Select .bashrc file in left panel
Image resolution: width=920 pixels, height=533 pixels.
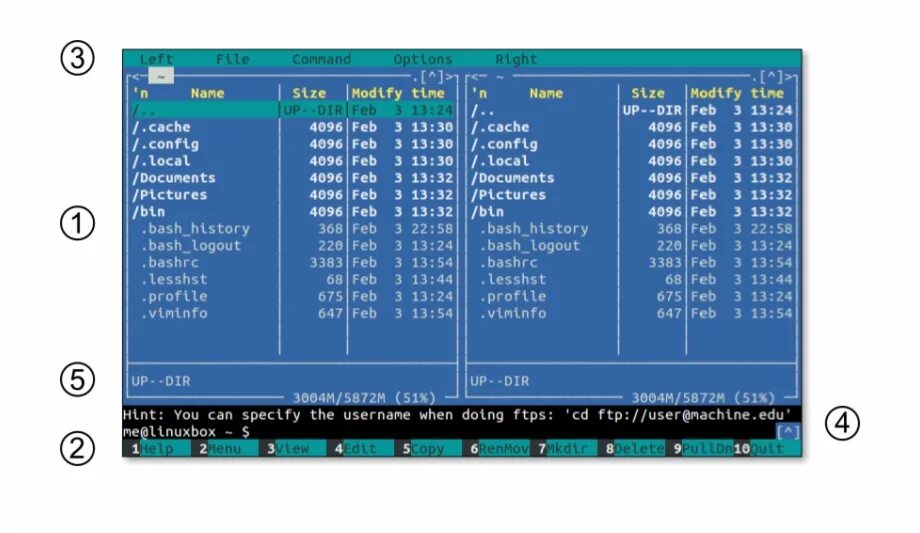(x=292, y=263)
